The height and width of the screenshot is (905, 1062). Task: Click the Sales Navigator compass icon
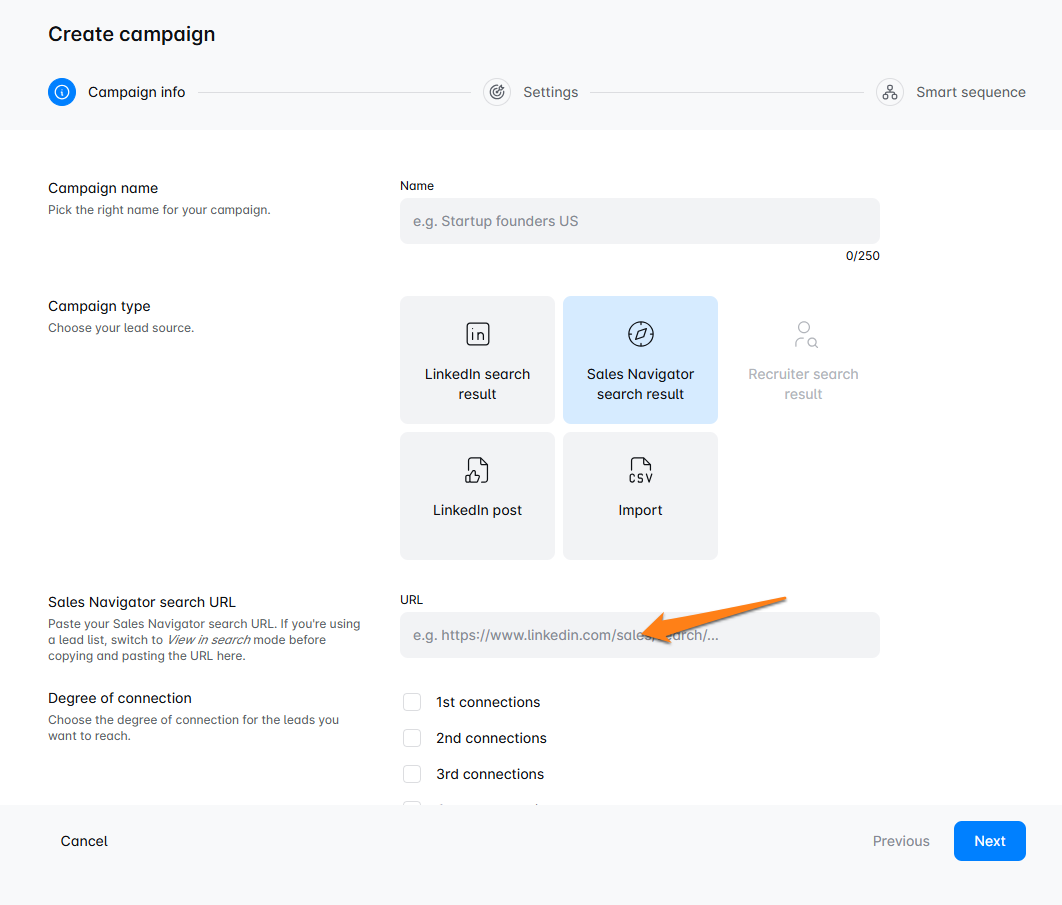point(640,334)
